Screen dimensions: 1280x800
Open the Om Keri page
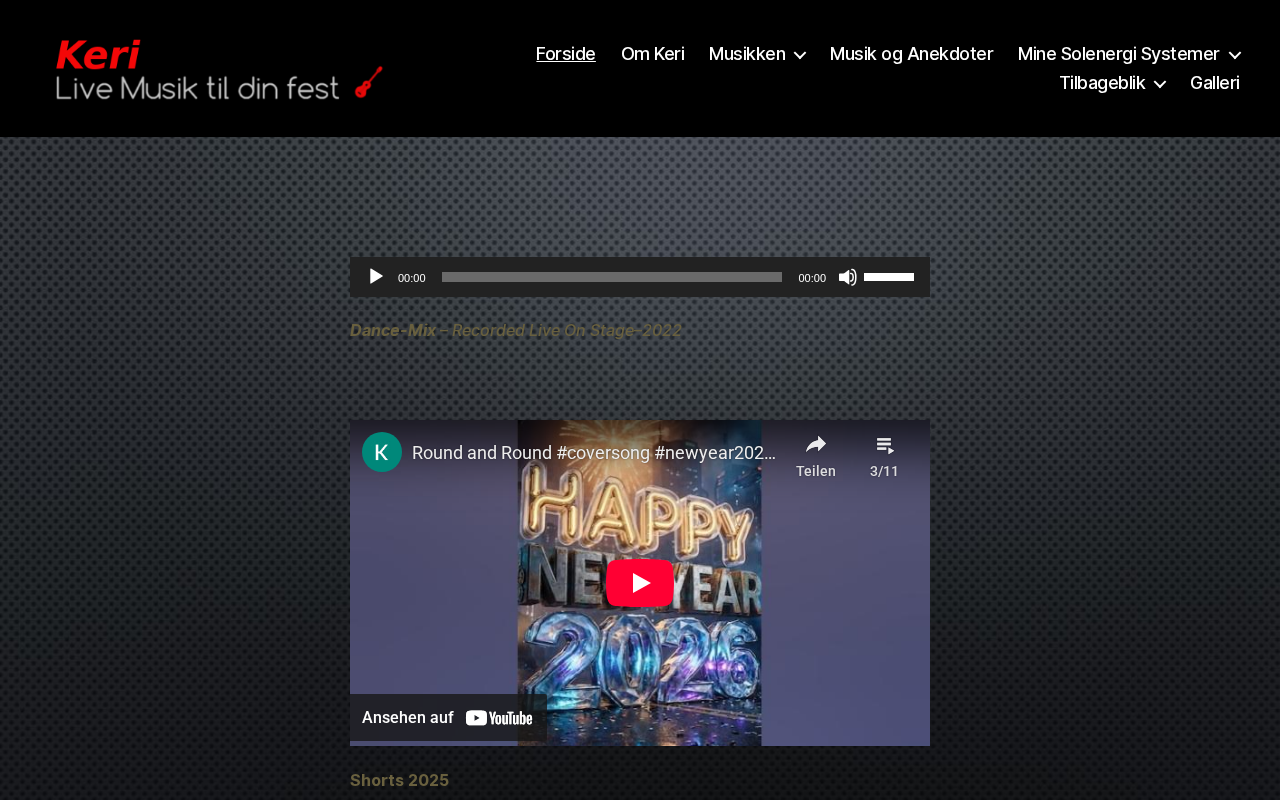click(652, 54)
